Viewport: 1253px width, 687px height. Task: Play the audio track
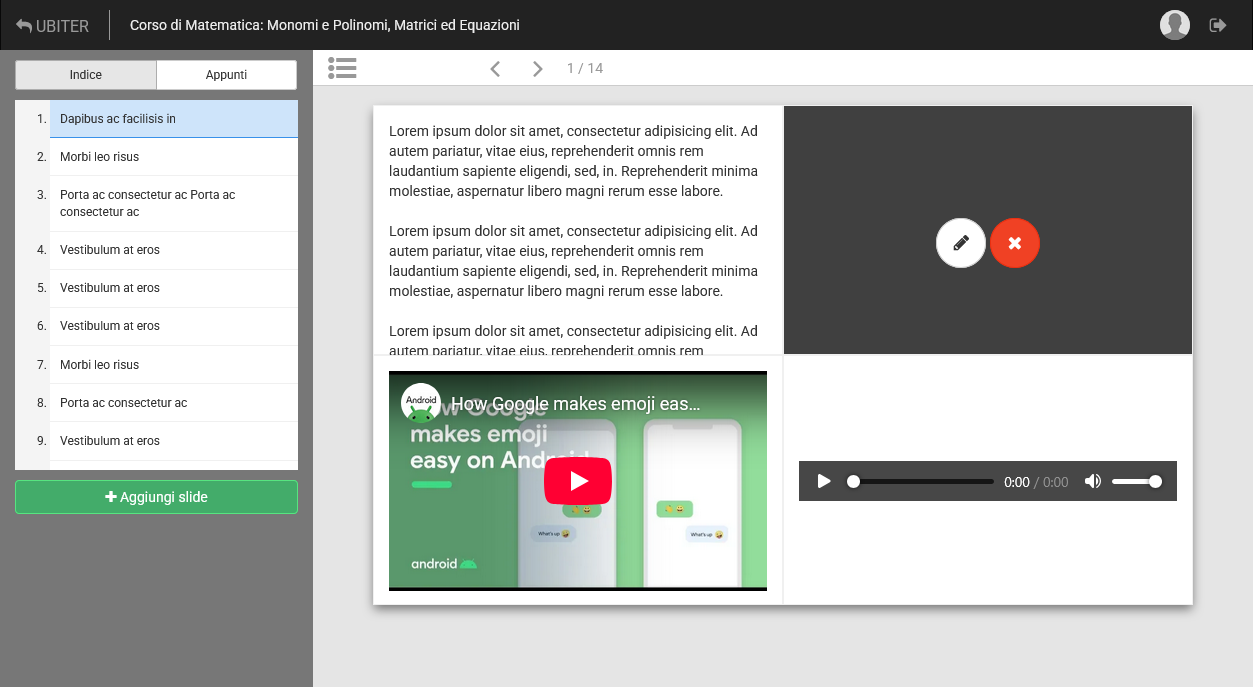point(824,481)
